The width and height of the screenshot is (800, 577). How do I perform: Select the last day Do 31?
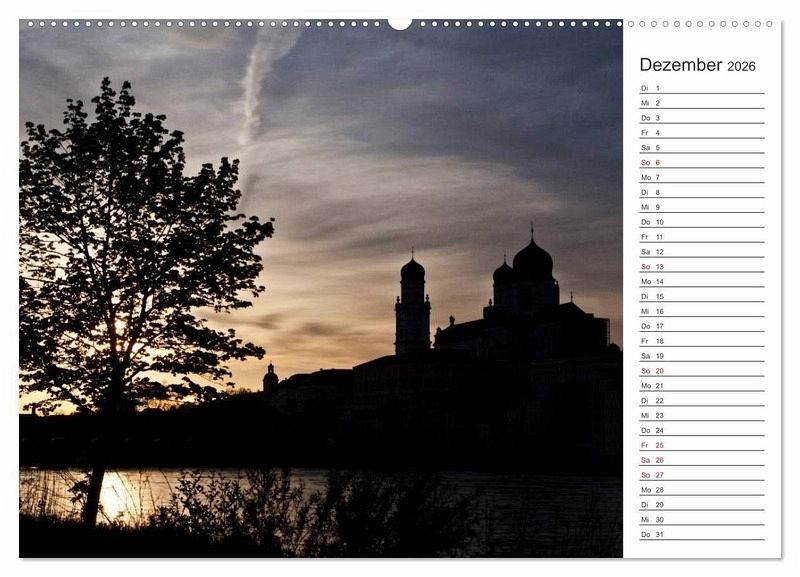click(x=701, y=534)
